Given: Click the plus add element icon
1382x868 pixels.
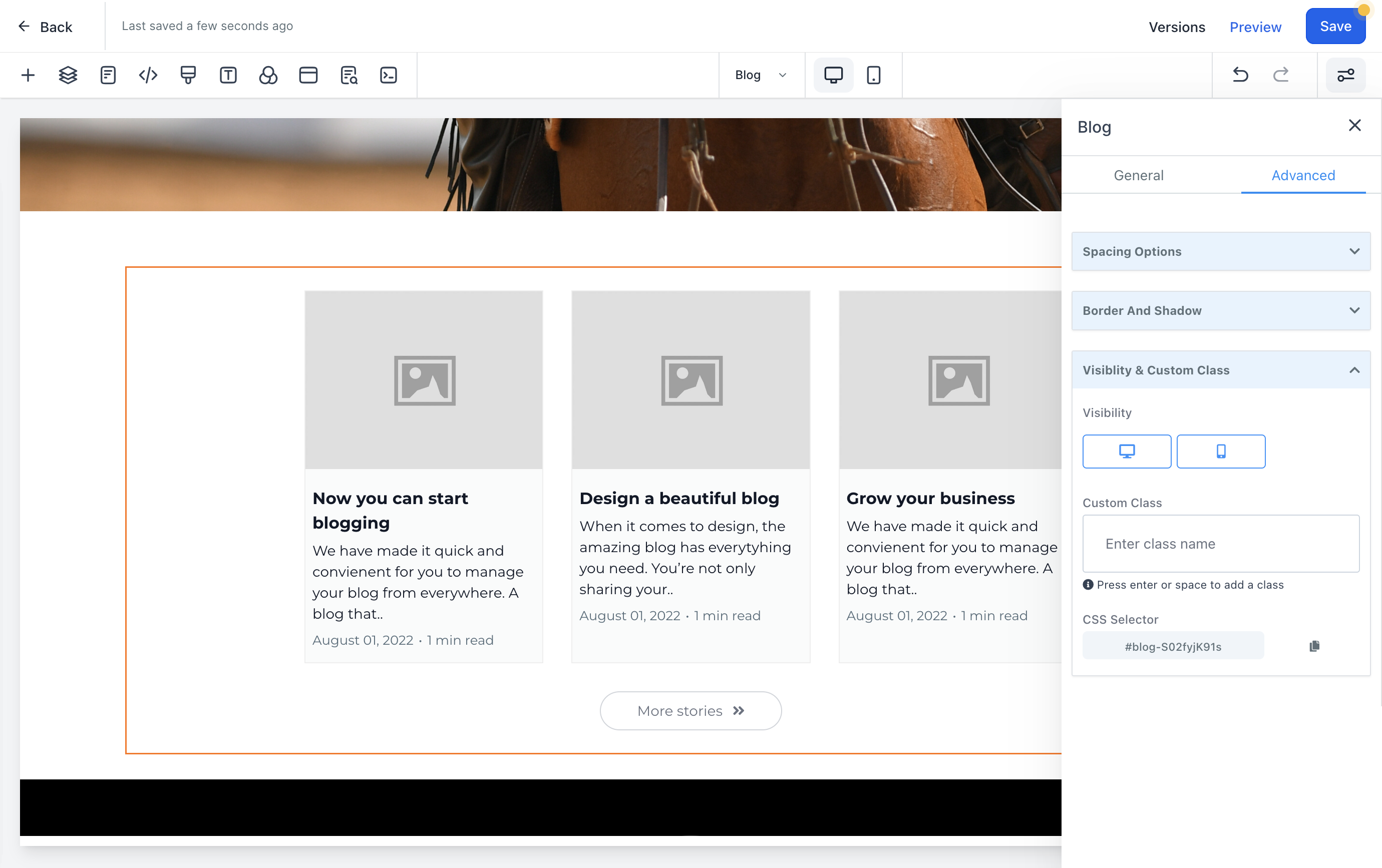Looking at the screenshot, I should click(x=28, y=75).
